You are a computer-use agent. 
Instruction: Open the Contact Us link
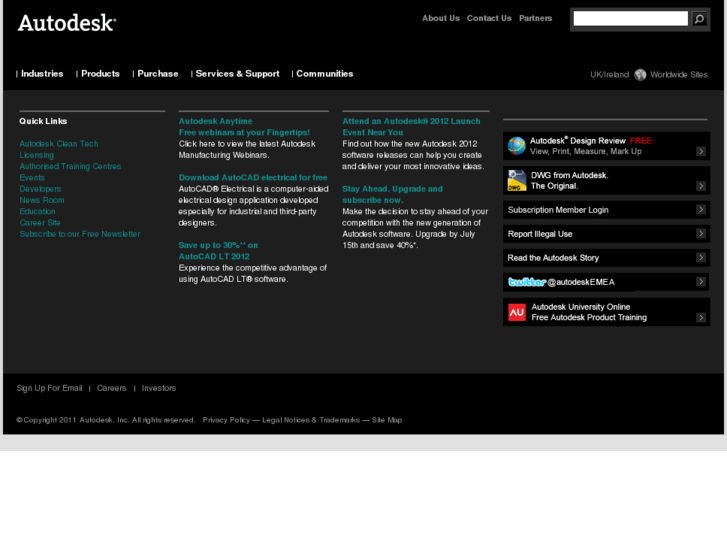click(489, 18)
